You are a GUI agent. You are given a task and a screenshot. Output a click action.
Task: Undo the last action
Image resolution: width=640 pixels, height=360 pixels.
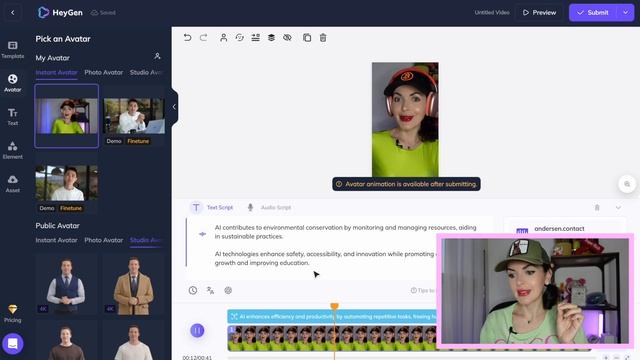click(x=187, y=38)
